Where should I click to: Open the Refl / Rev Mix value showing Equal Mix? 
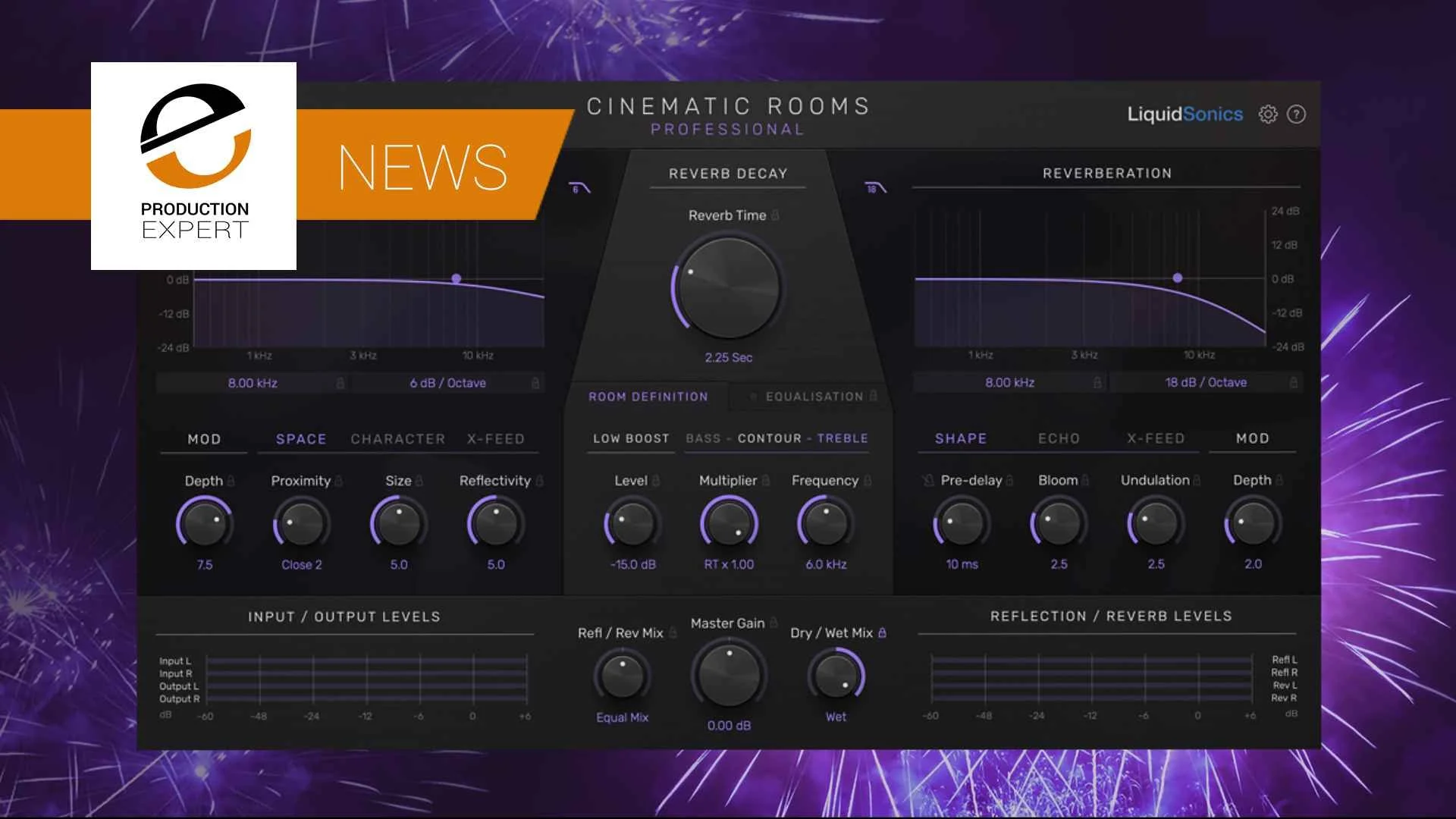tap(622, 716)
